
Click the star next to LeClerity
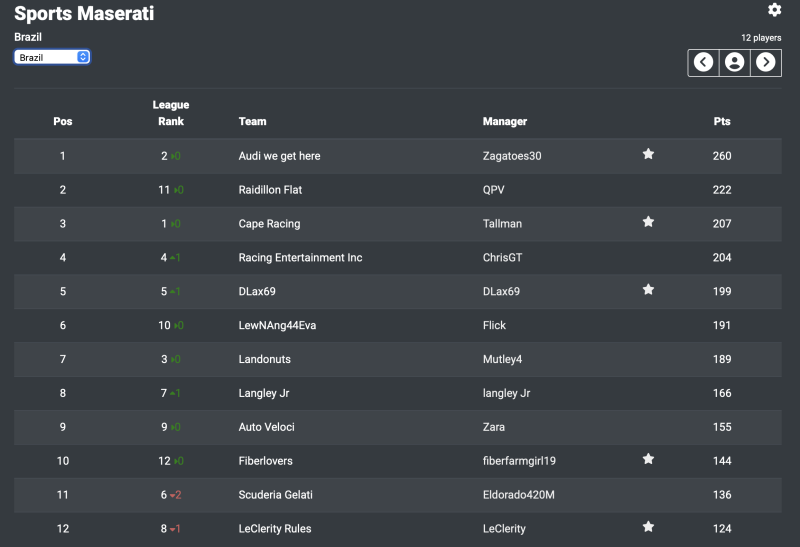[648, 527]
